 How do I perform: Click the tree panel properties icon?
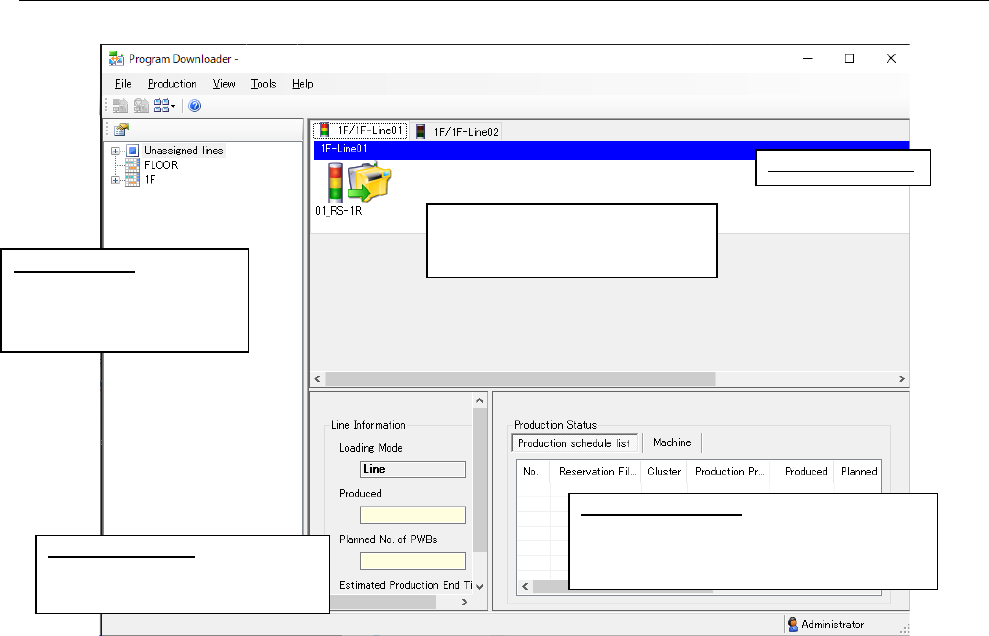[x=121, y=130]
